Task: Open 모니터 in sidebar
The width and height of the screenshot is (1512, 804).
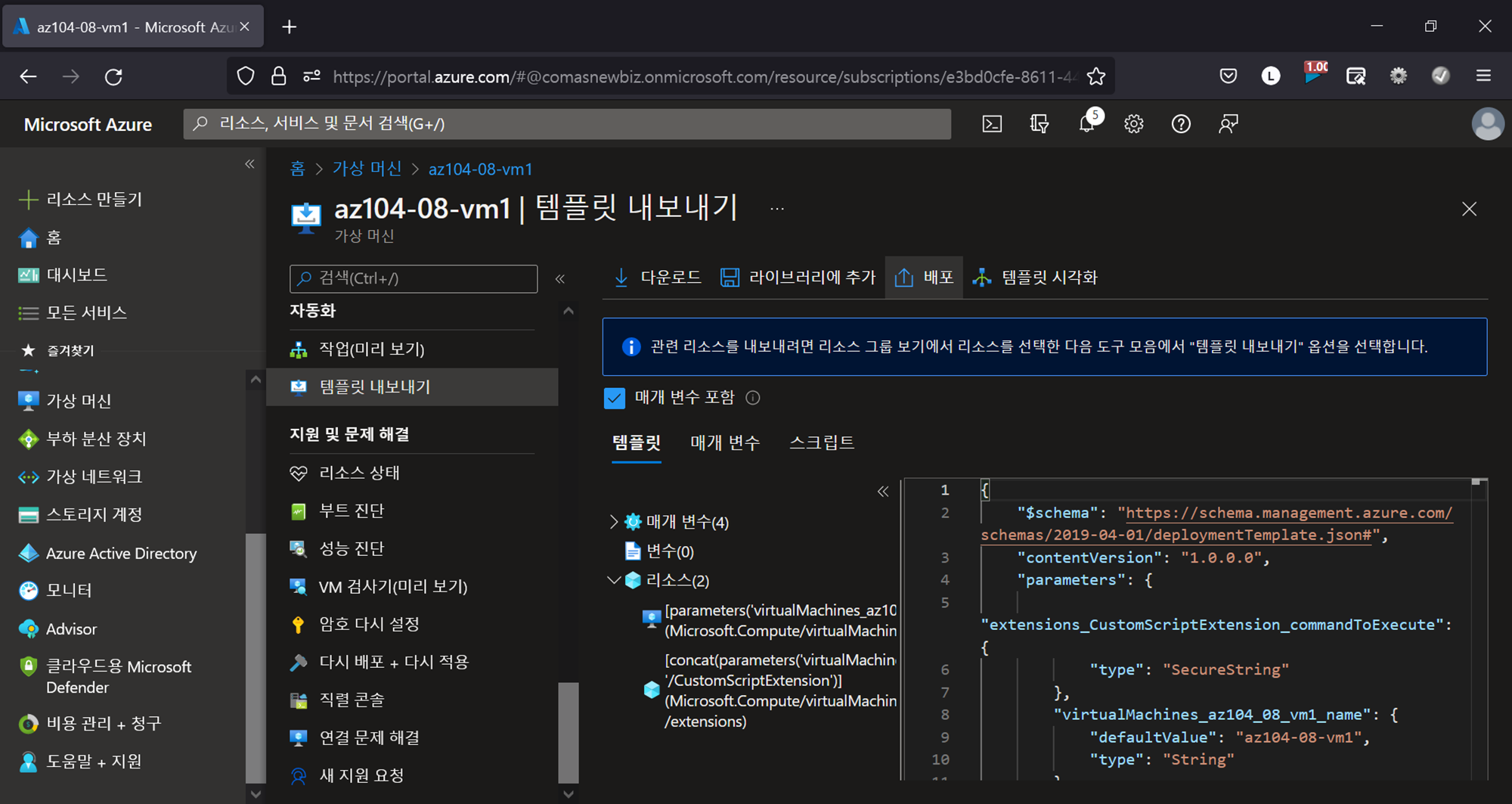Action: pyautogui.click(x=54, y=591)
